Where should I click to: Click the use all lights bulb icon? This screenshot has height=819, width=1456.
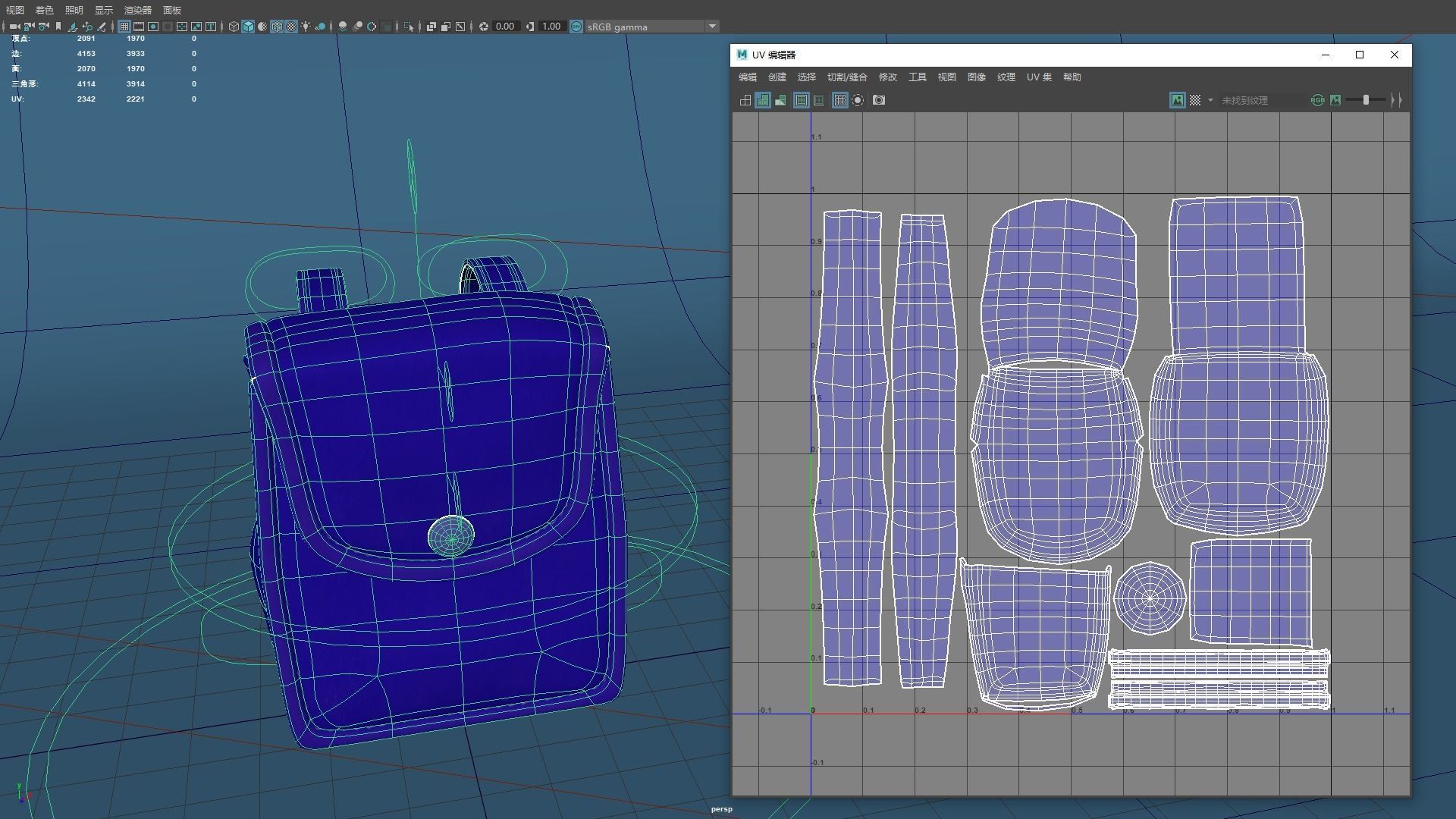(306, 27)
